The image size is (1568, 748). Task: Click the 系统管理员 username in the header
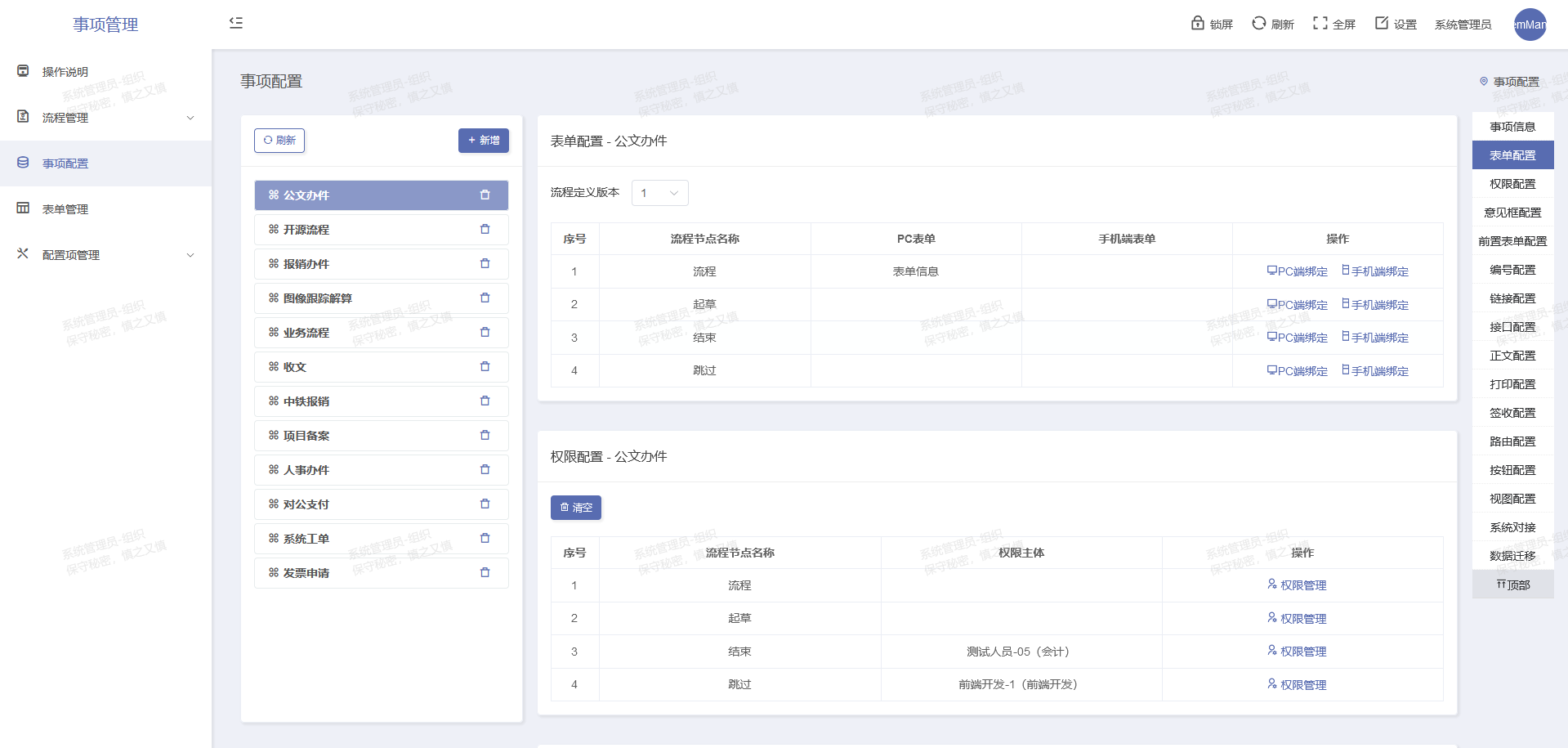(x=1463, y=25)
